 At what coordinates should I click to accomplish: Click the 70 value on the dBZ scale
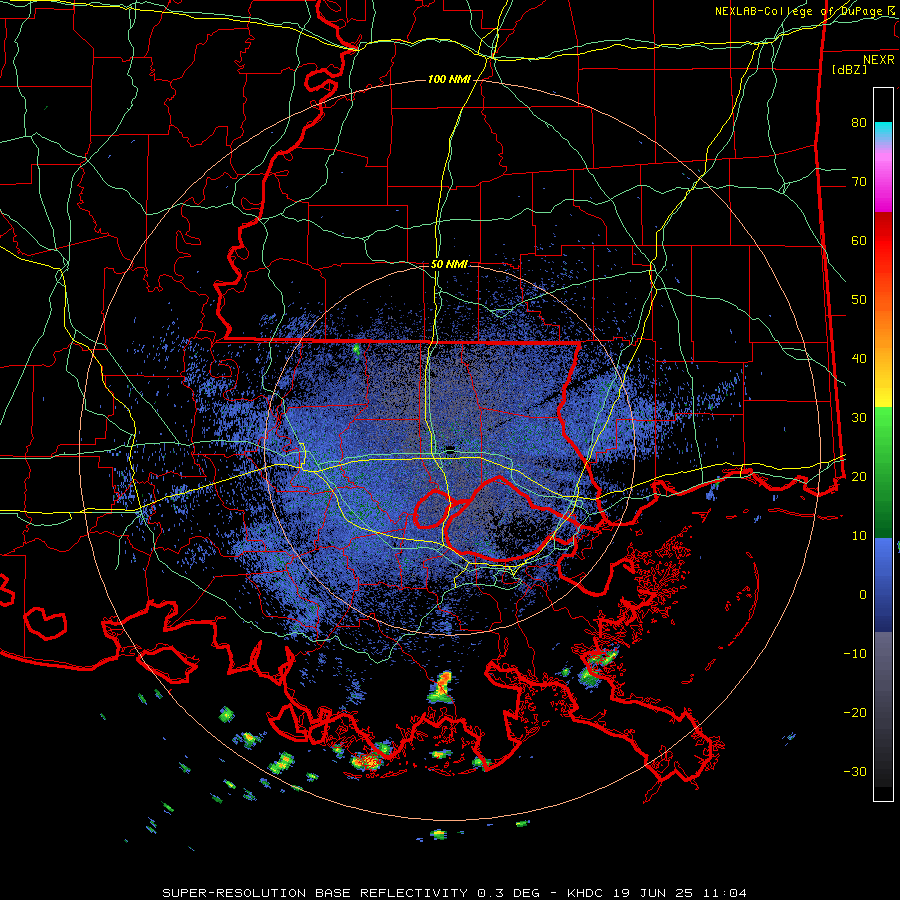(859, 181)
